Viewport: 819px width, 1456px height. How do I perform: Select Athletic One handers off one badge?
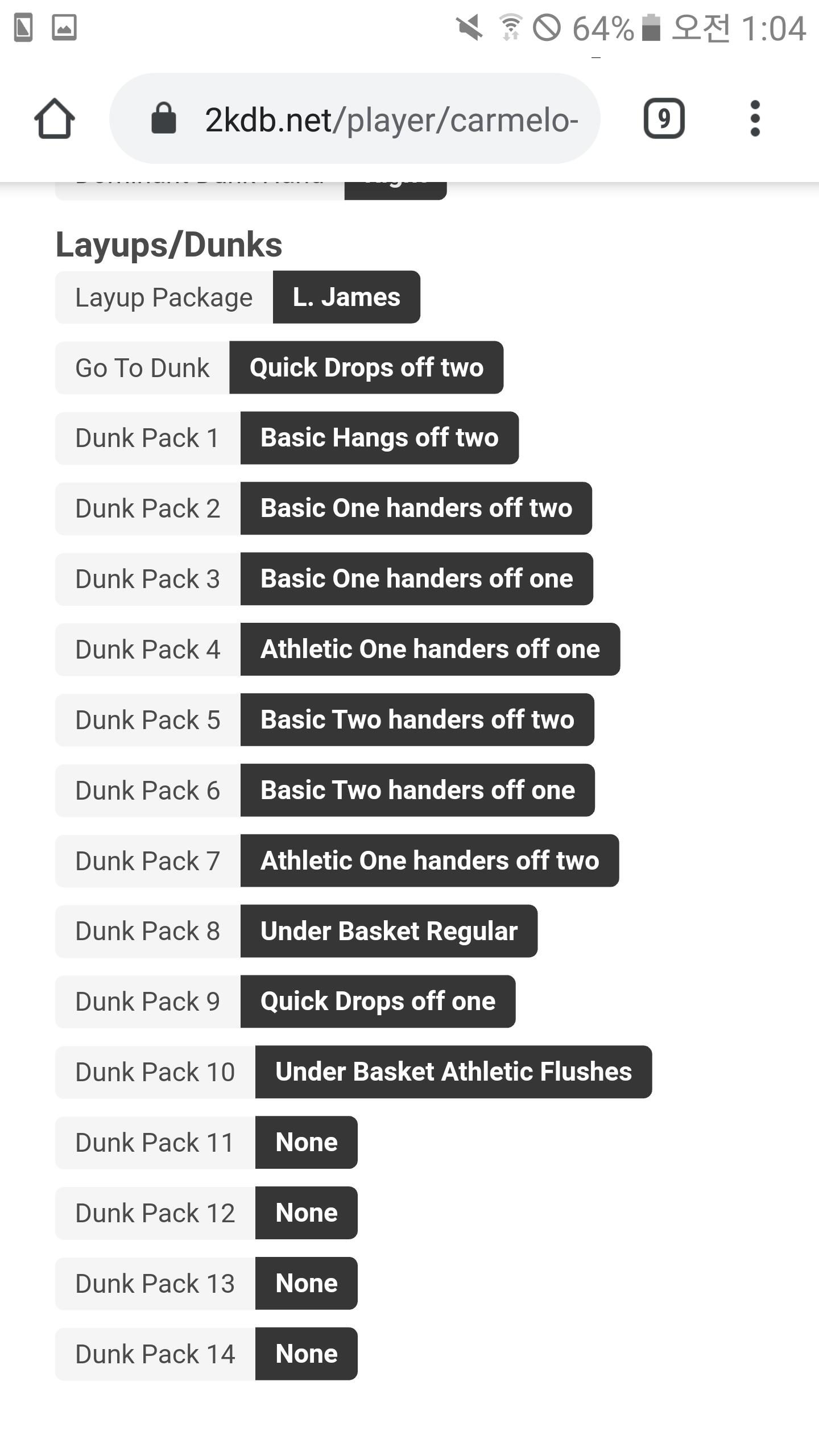430,650
